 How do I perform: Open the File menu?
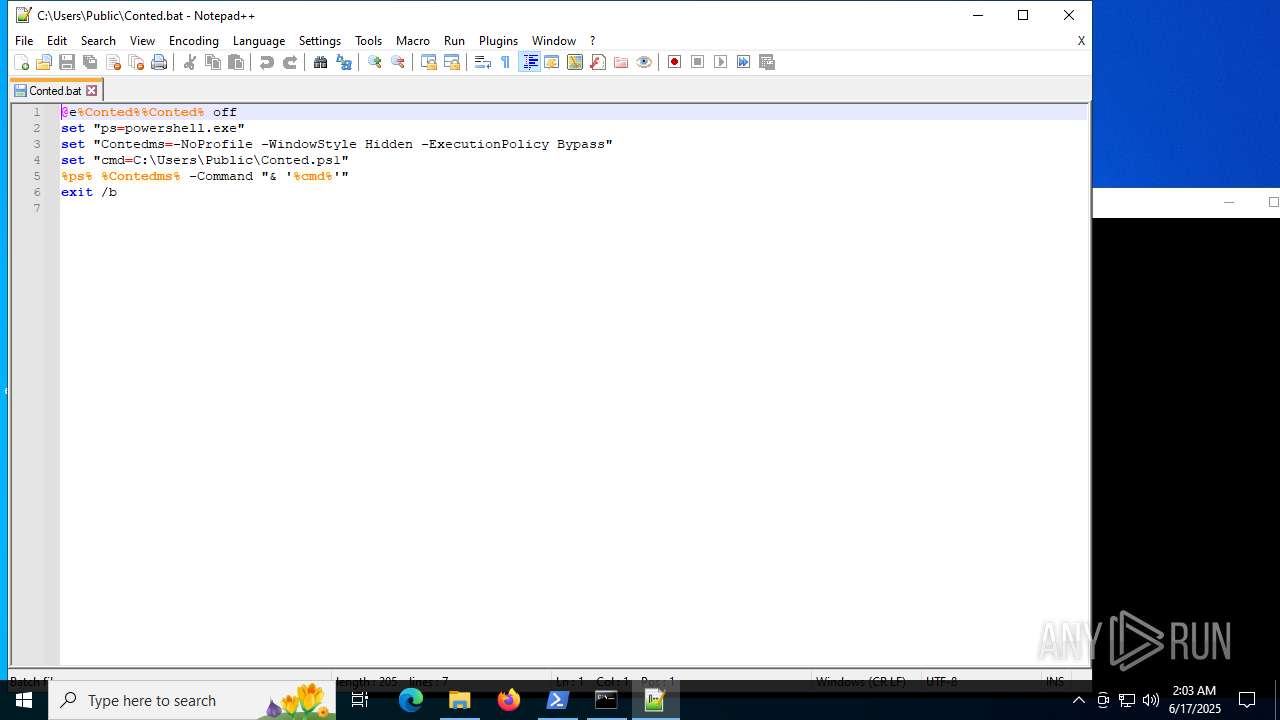point(24,41)
